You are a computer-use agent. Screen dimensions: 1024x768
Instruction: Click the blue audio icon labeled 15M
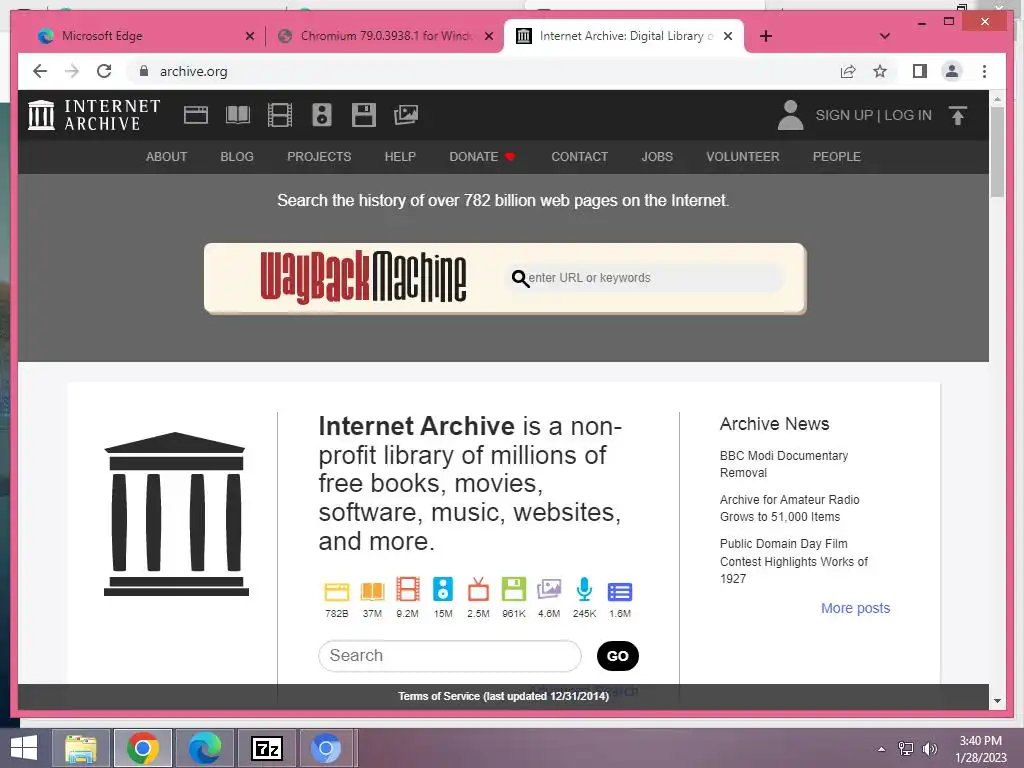pos(443,589)
